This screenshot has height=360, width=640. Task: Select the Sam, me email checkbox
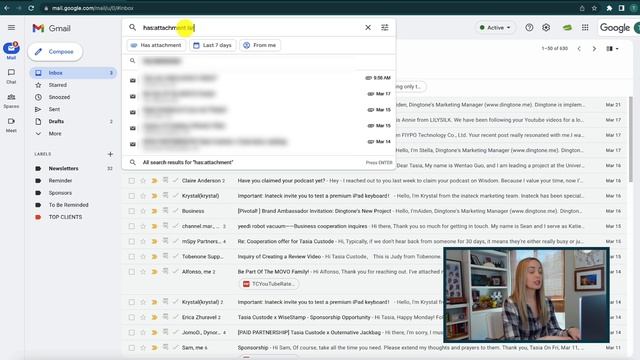[x=131, y=348]
